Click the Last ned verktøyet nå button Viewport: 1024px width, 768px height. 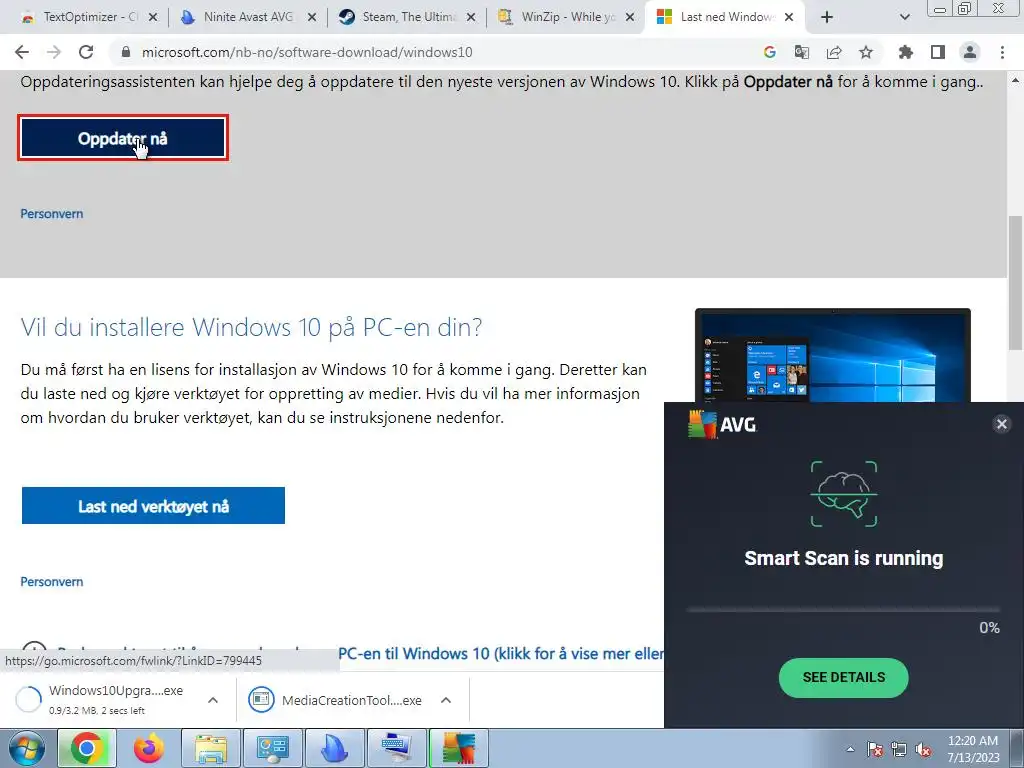[x=153, y=505]
